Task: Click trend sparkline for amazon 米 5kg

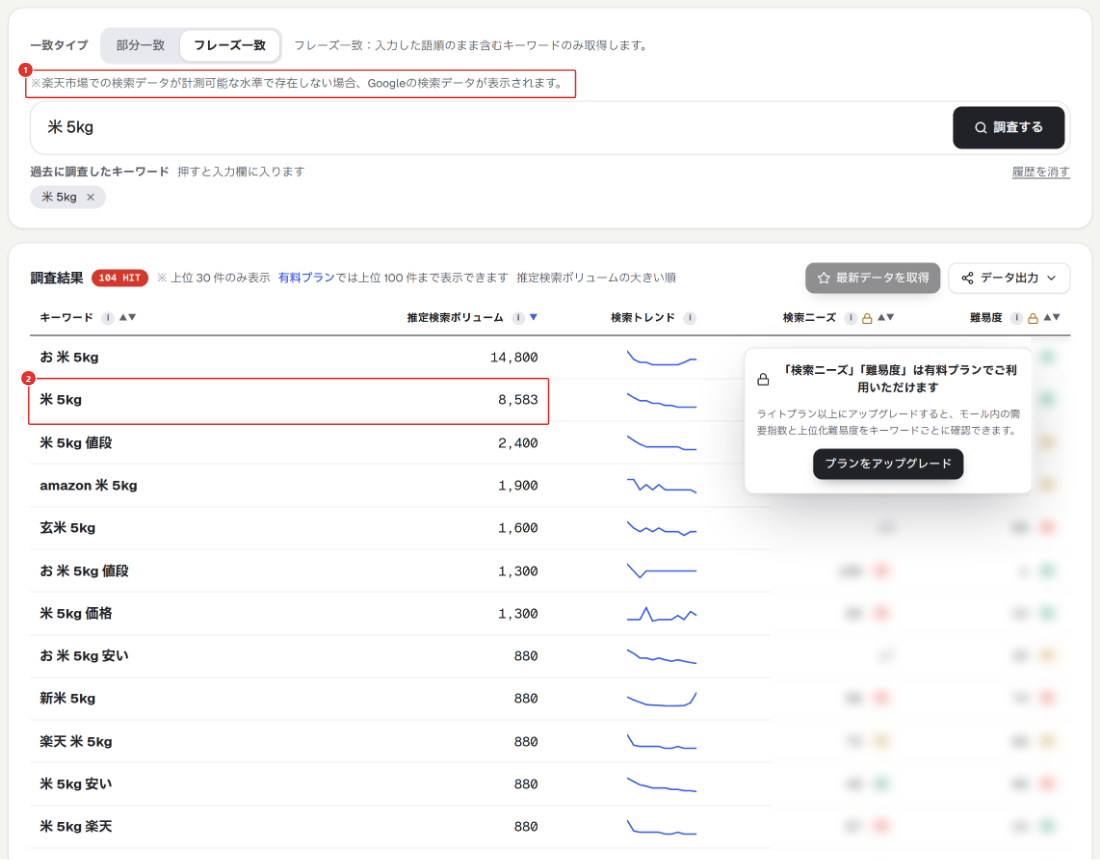Action: click(662, 485)
